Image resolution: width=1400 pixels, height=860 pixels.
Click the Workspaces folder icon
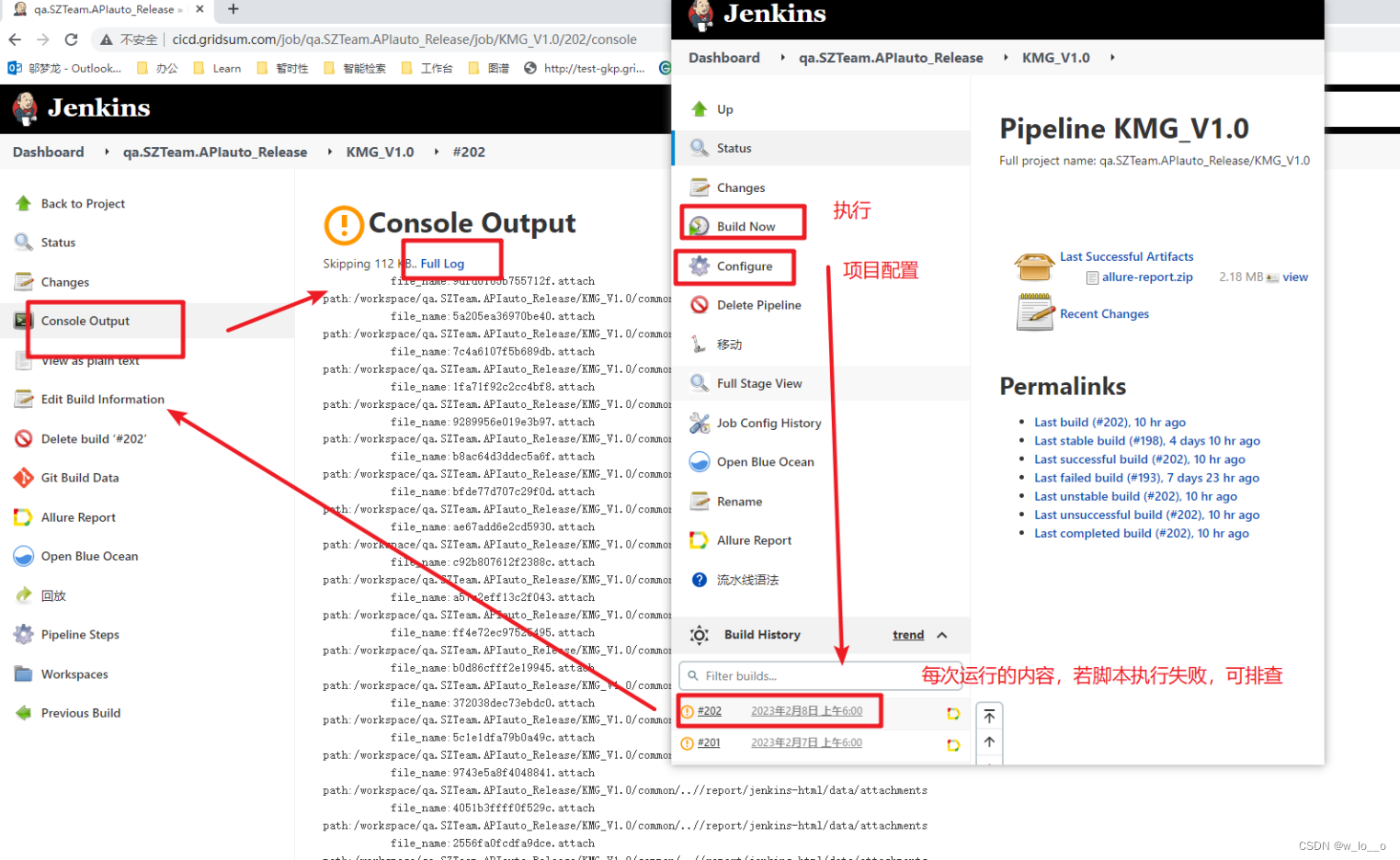pos(23,673)
